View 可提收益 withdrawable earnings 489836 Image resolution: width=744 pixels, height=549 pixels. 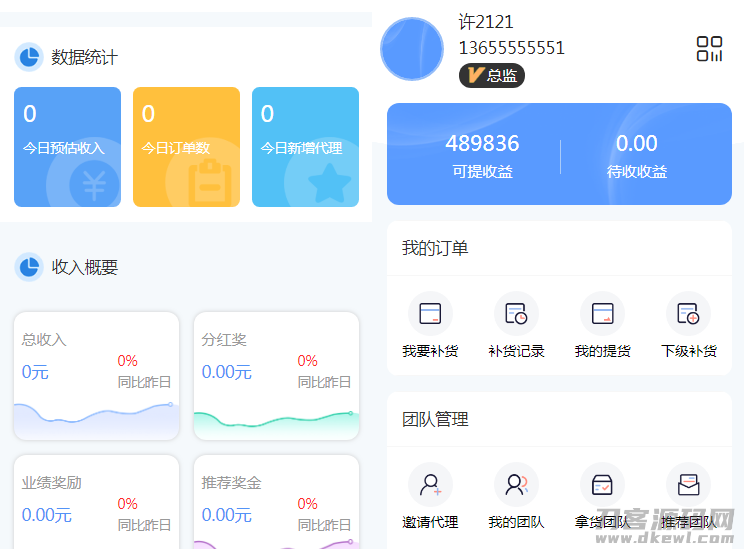coord(482,155)
